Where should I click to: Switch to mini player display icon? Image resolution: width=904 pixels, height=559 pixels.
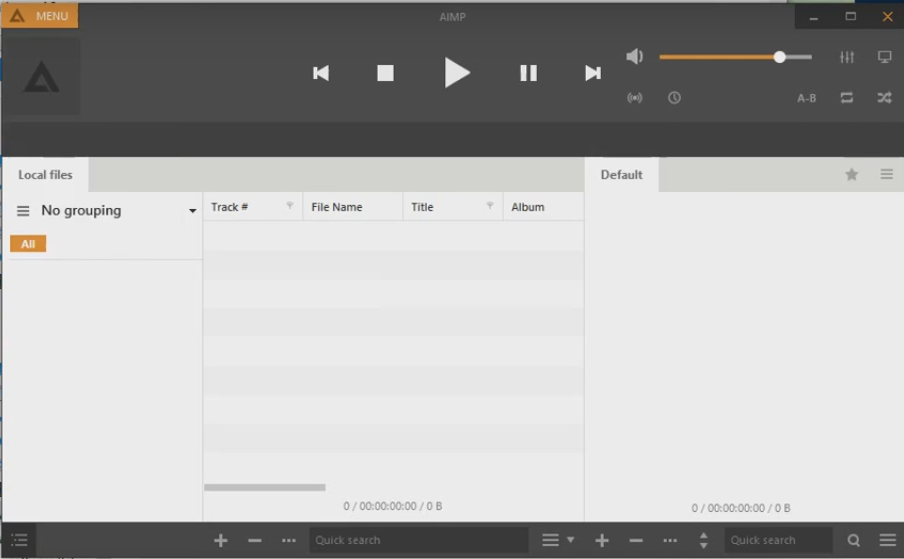[x=884, y=57]
